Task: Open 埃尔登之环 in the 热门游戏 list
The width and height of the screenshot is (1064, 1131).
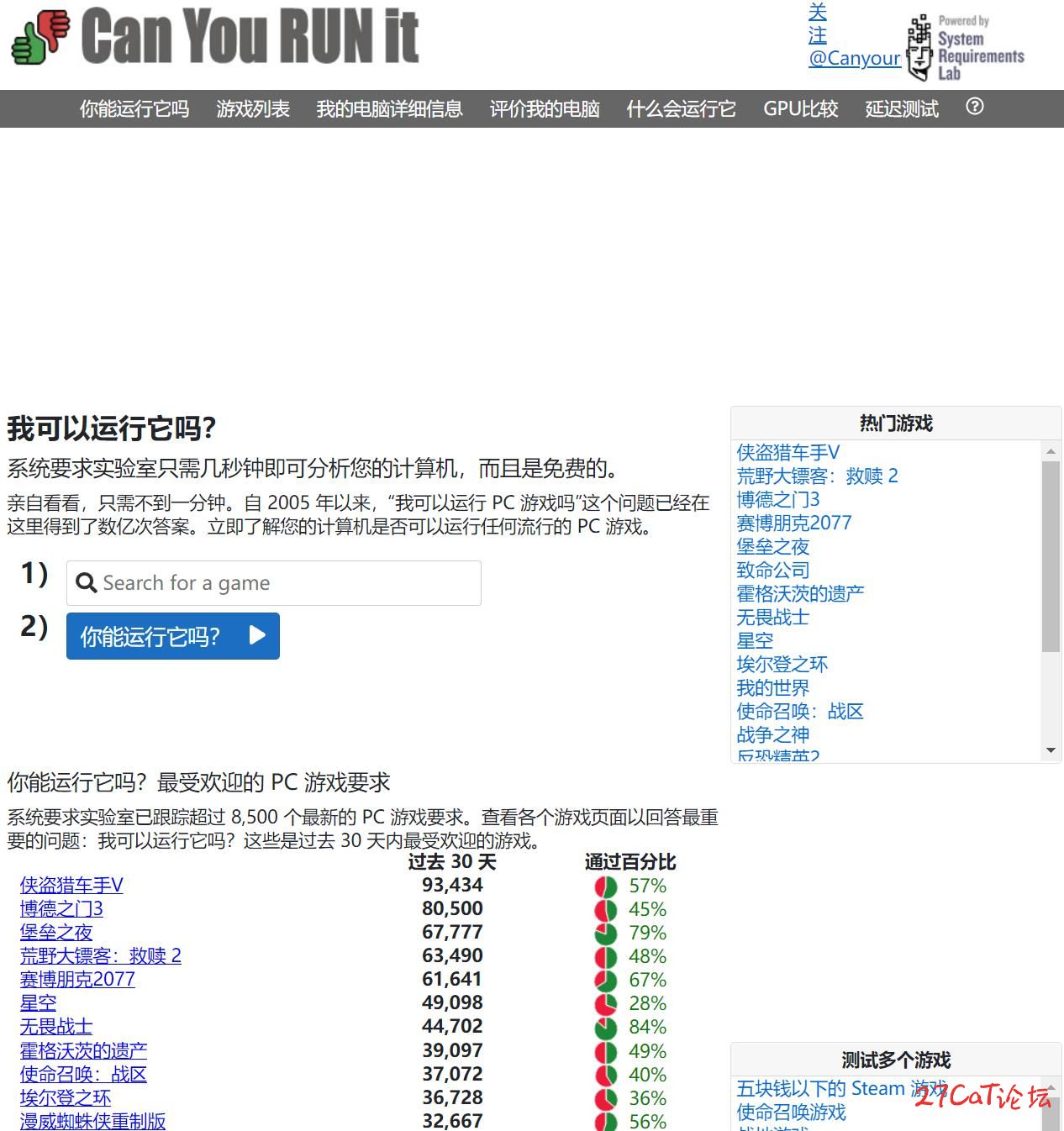Action: (x=782, y=664)
